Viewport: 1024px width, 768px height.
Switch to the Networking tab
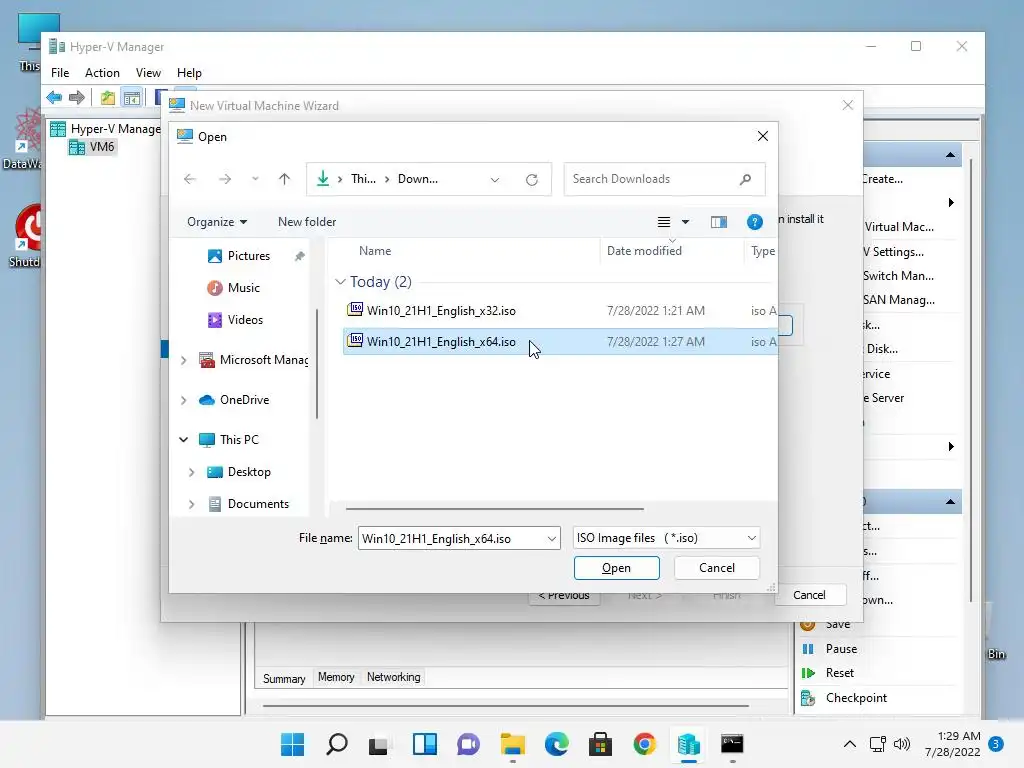tap(394, 677)
